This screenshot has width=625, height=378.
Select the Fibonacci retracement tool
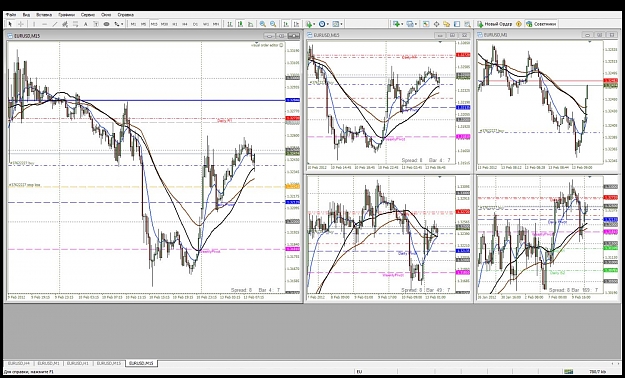(75, 24)
